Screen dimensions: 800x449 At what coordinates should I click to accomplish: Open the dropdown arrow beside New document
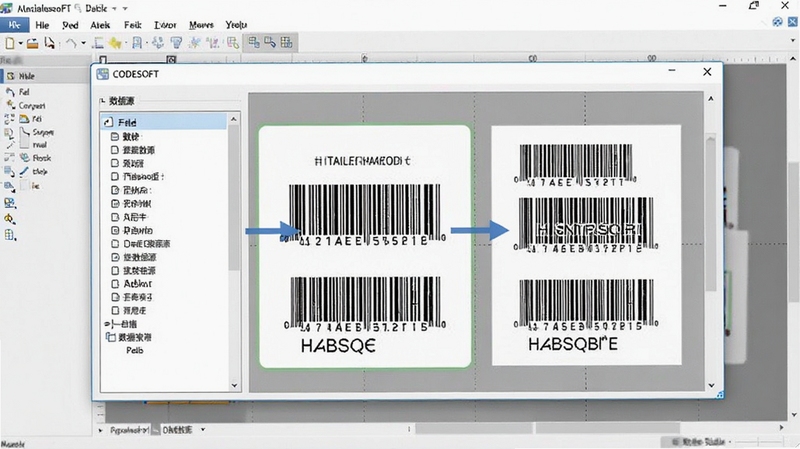(20, 43)
